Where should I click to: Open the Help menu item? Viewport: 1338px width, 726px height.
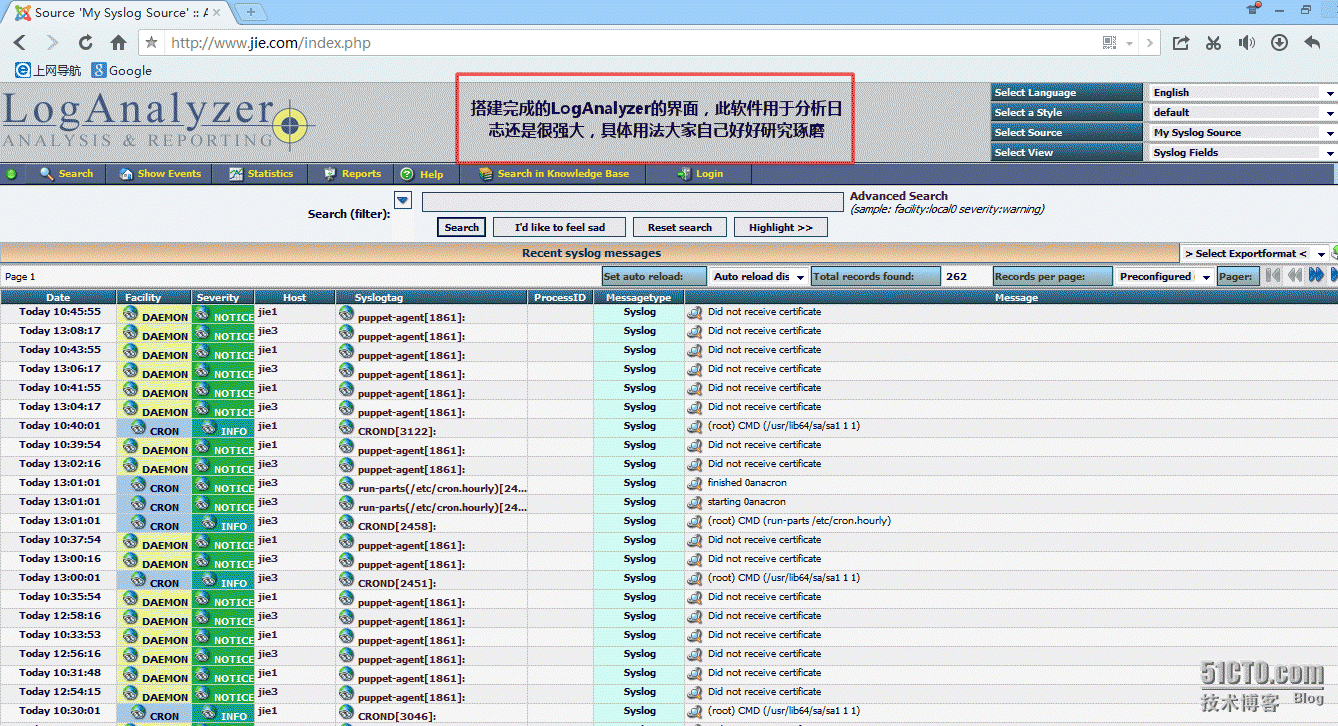[422, 174]
